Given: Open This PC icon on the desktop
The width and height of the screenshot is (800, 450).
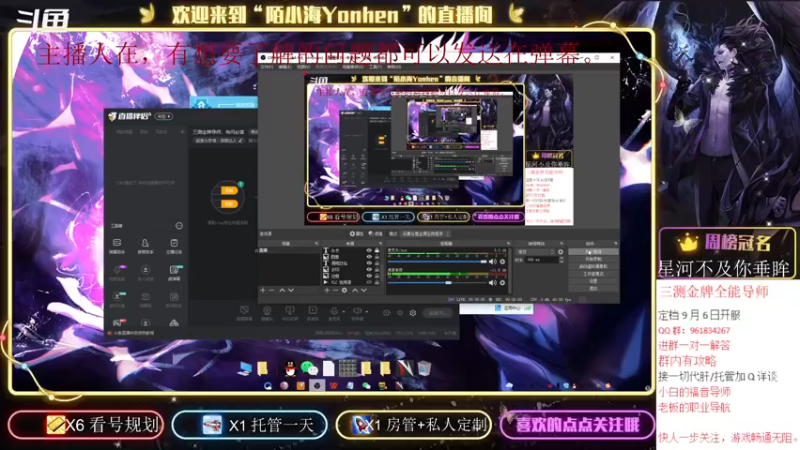Looking at the screenshot, I should pos(245,368).
